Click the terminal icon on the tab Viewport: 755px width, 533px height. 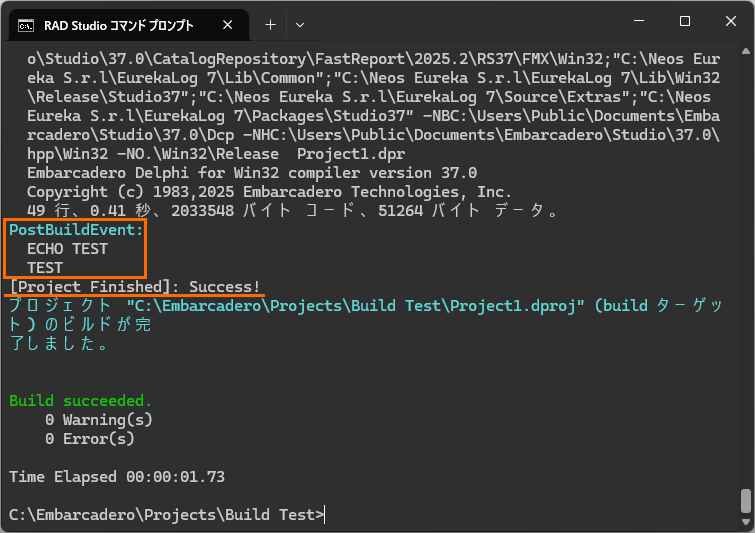[26, 26]
